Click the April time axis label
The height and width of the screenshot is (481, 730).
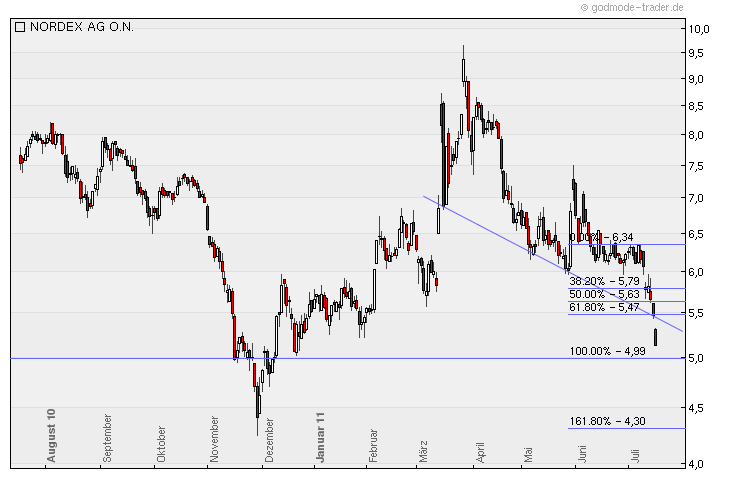click(x=480, y=453)
